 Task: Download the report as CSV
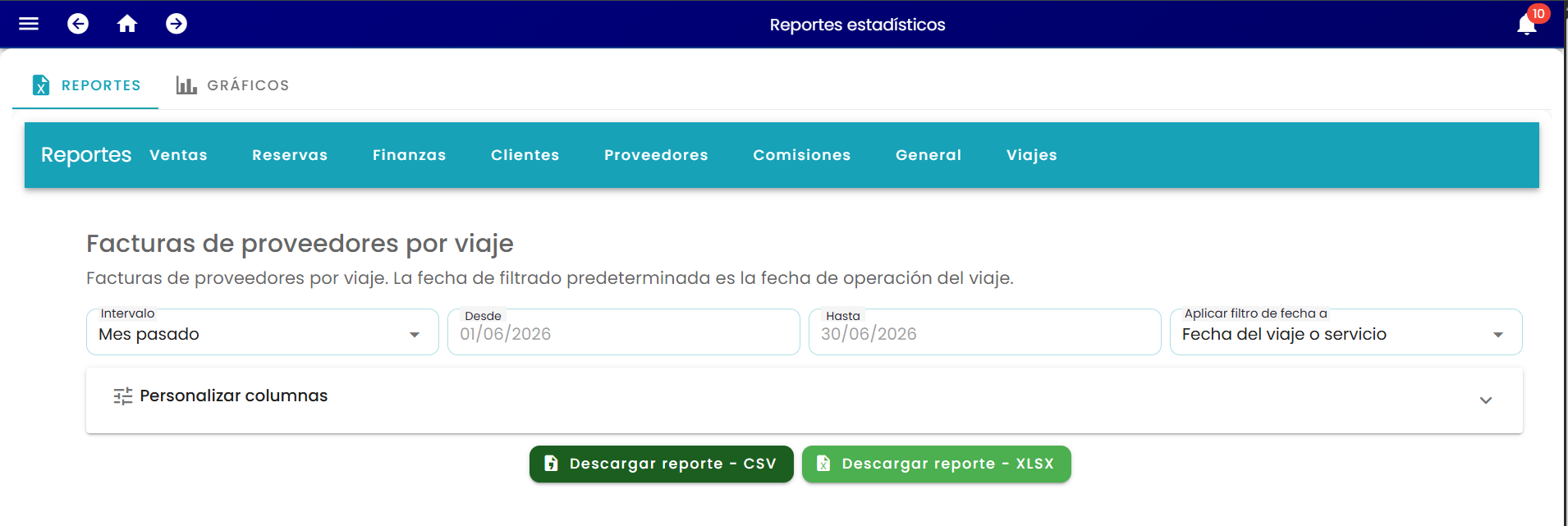[662, 464]
